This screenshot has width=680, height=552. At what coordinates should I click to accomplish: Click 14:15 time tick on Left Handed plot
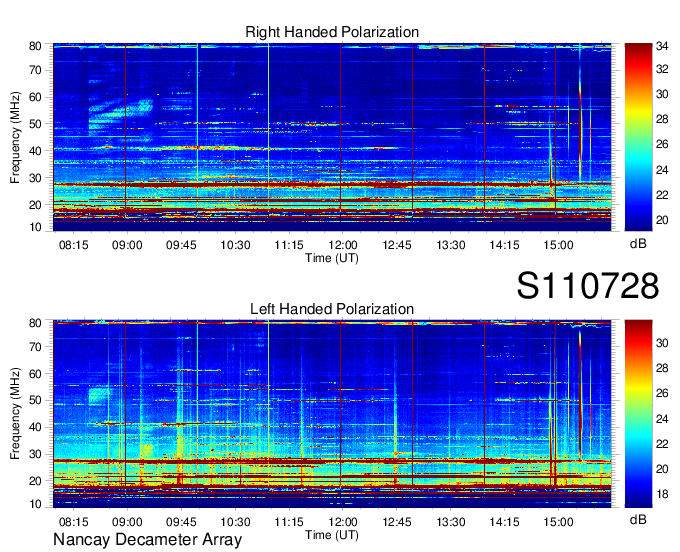[x=504, y=522]
